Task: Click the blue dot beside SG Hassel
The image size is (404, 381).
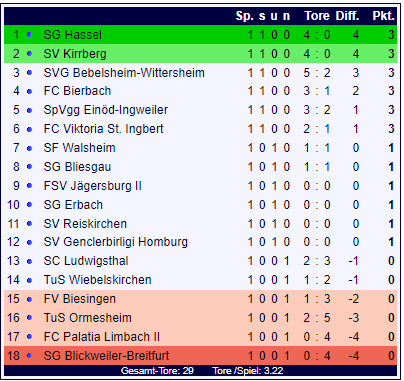Action: click(x=29, y=35)
